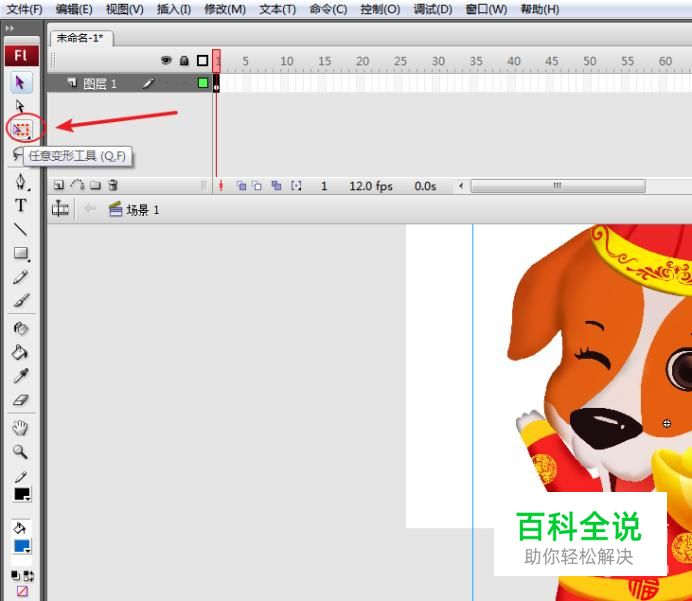Image resolution: width=692 pixels, height=601 pixels.
Task: Click the 0.0s elapsed time value
Action: 425,186
